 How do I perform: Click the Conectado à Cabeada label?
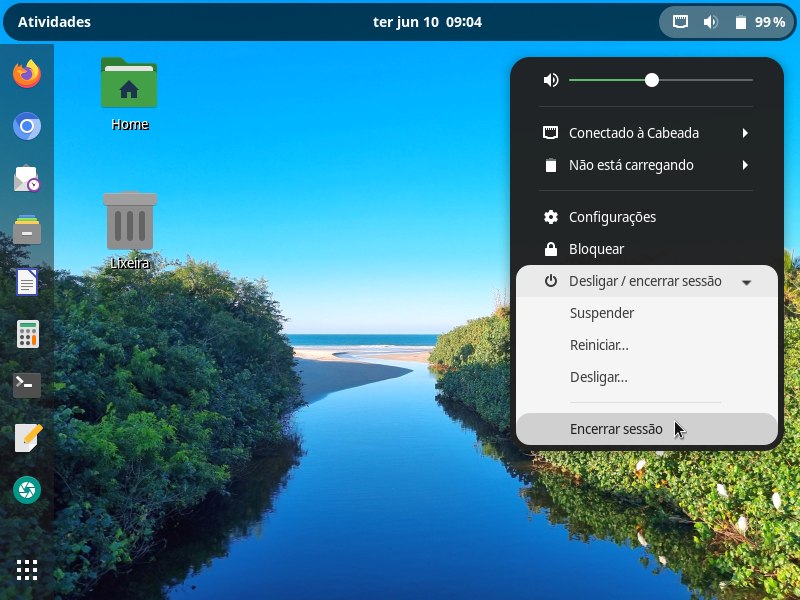coord(634,133)
